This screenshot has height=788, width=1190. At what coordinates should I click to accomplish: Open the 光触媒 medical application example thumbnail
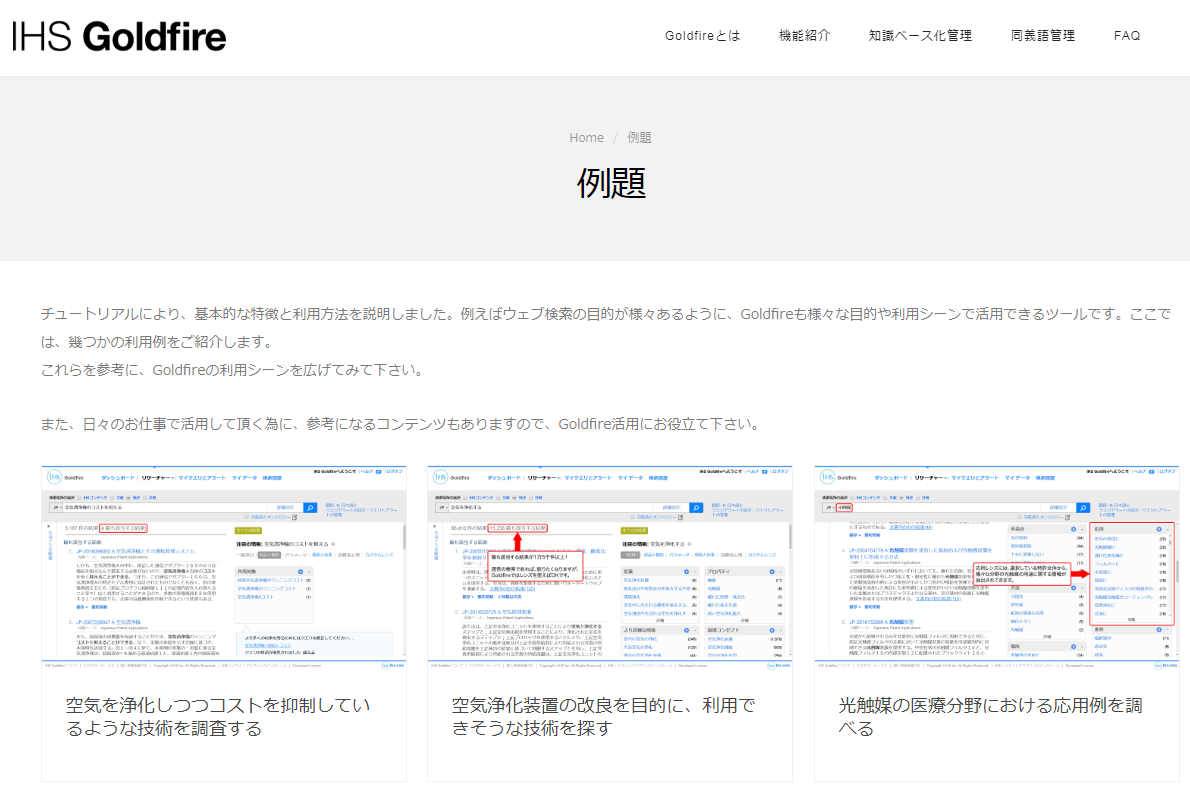pos(996,568)
